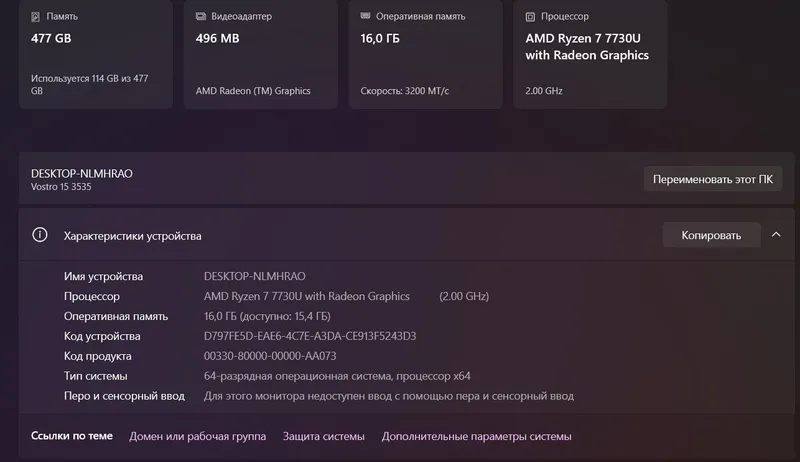
Task: Click the info icon beside Характеристики устройства
Action: [40, 235]
